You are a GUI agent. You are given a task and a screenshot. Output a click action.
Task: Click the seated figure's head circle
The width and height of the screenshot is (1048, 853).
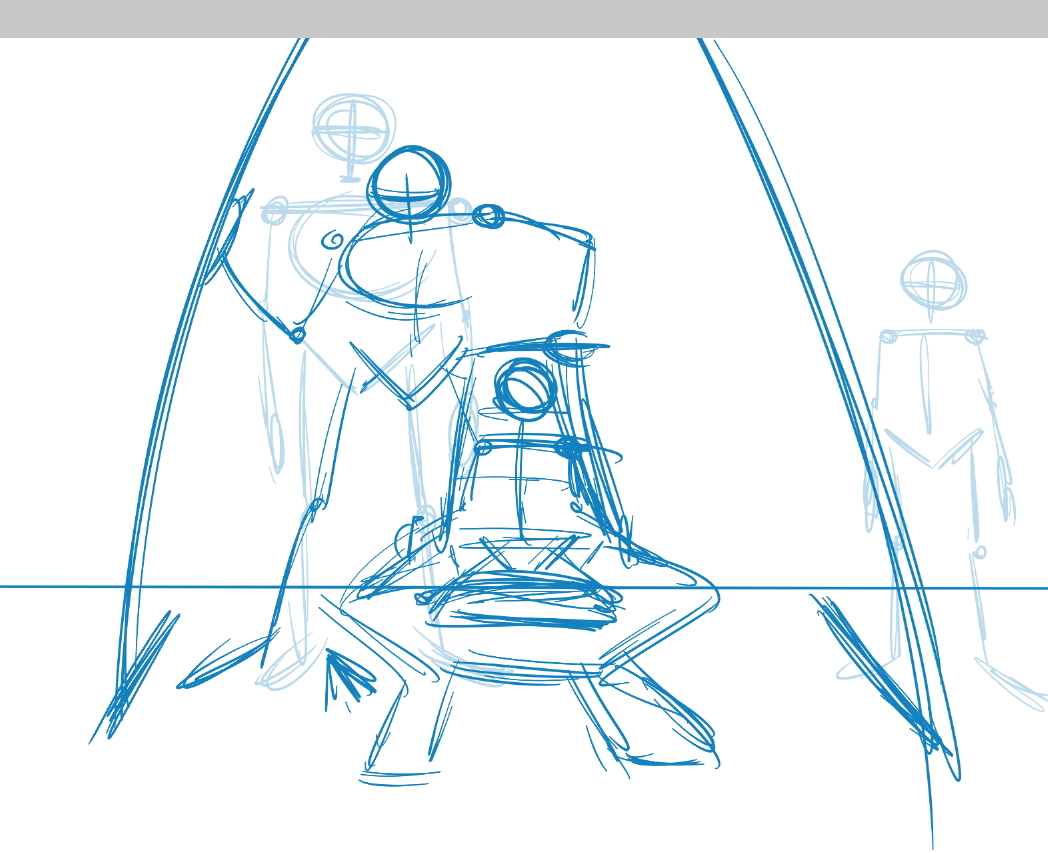pos(524,388)
